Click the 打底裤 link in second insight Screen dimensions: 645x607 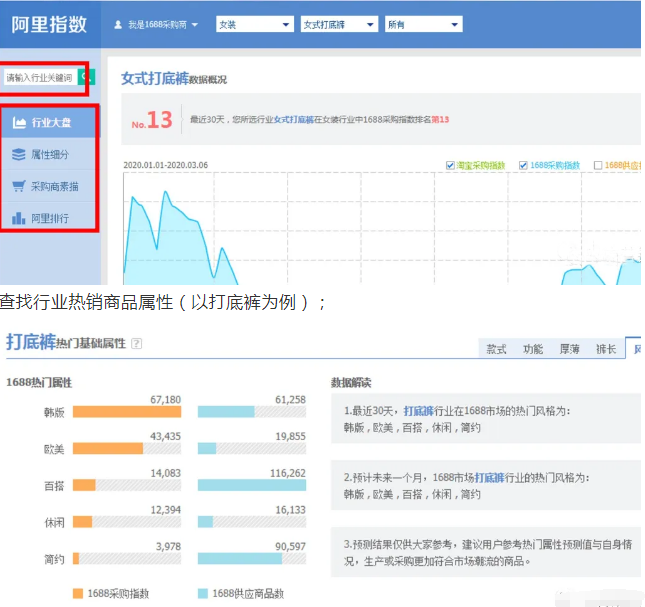[490, 477]
